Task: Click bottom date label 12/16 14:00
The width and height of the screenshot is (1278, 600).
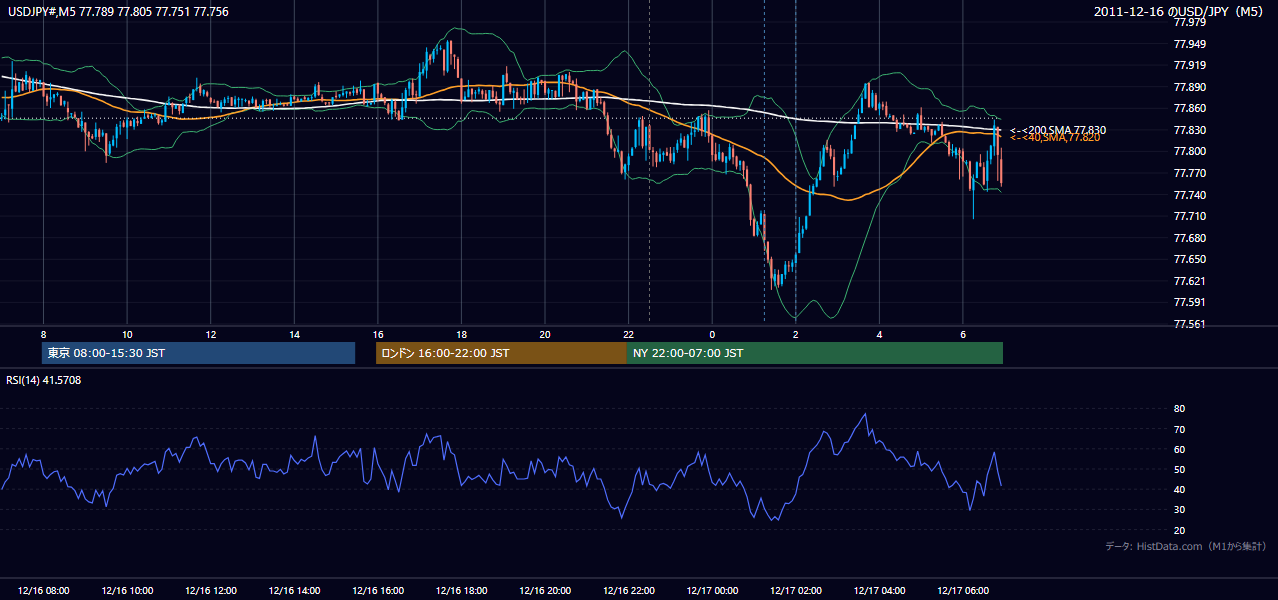Action: (295, 591)
